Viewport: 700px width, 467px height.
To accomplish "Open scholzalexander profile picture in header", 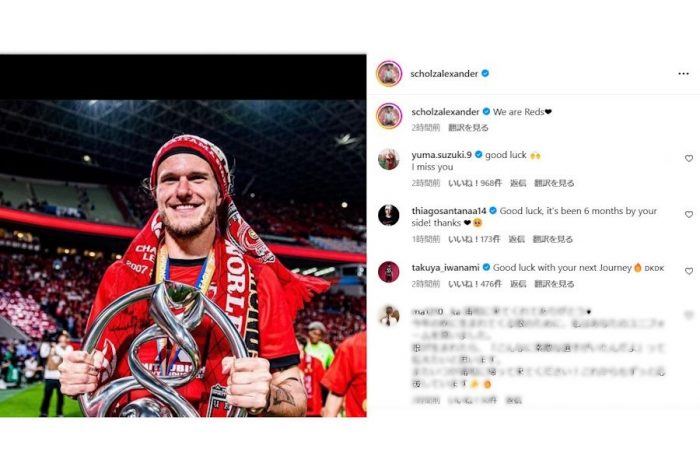I will point(389,74).
